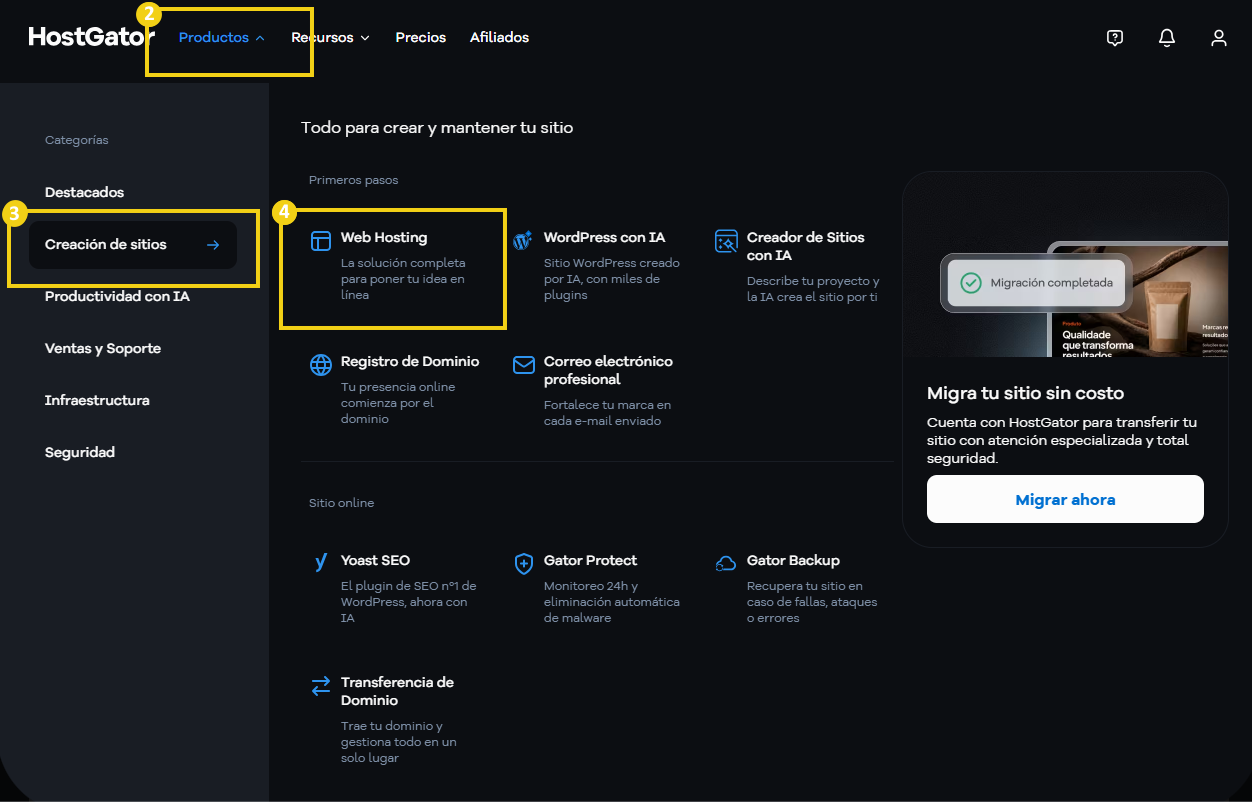This screenshot has height=802, width=1252.
Task: Click the Creador de Sitios con IA icon
Action: 726,240
